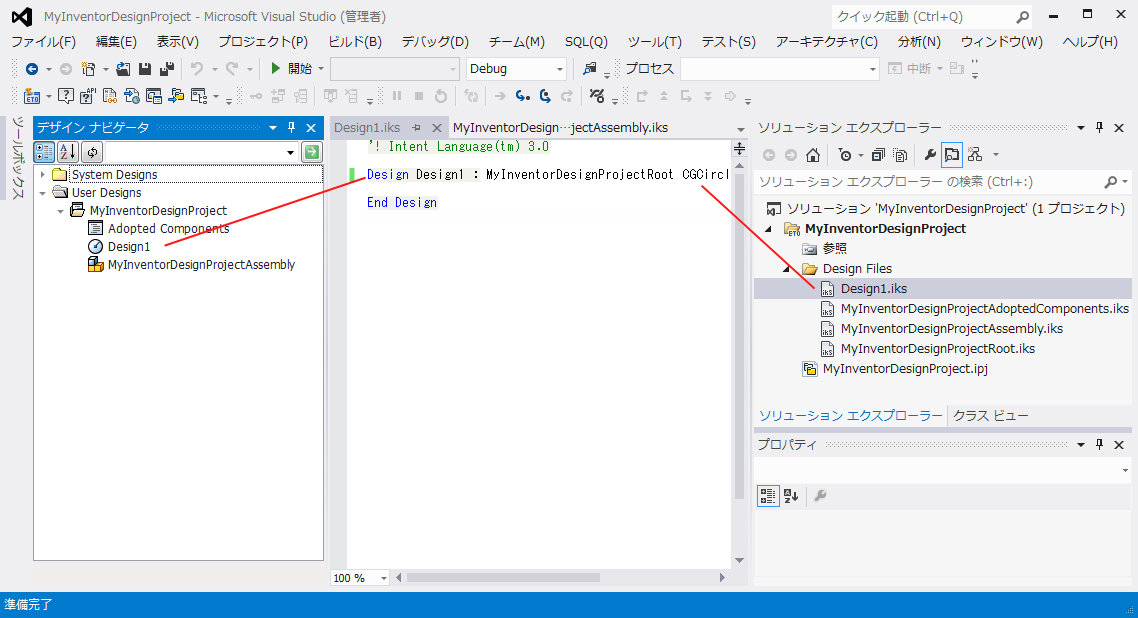Switch to the Design1.iks editor tab
This screenshot has height=618, width=1138.
pyautogui.click(x=367, y=128)
